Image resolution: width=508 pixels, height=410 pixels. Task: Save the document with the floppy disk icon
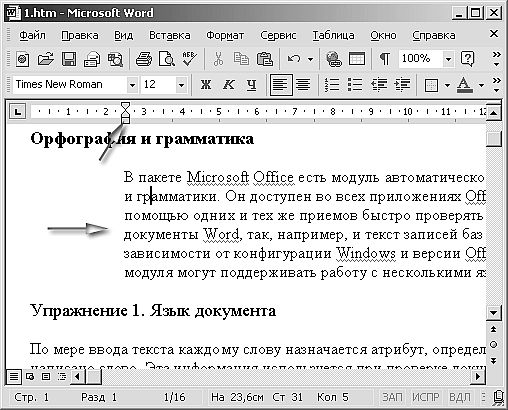[x=69, y=60]
